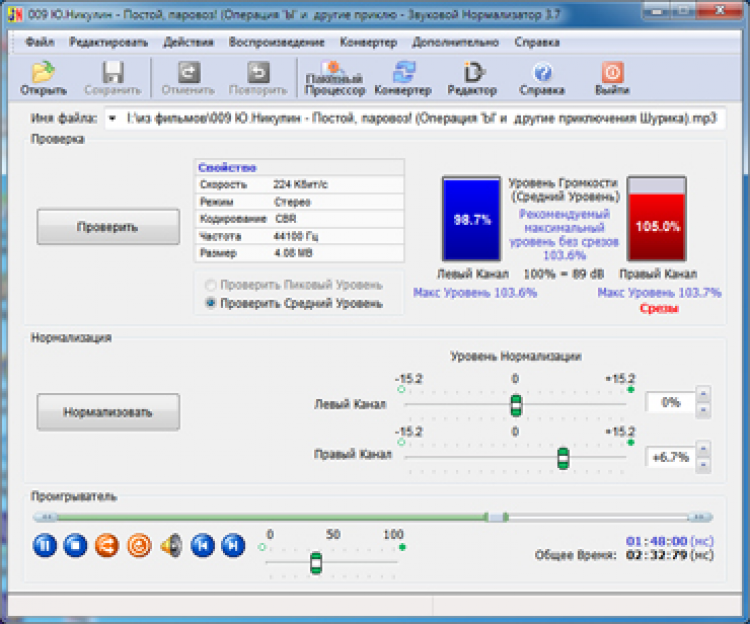The image size is (750, 624).
Task: Decrease Правый Канал percentage with down arrow
Action: (703, 464)
